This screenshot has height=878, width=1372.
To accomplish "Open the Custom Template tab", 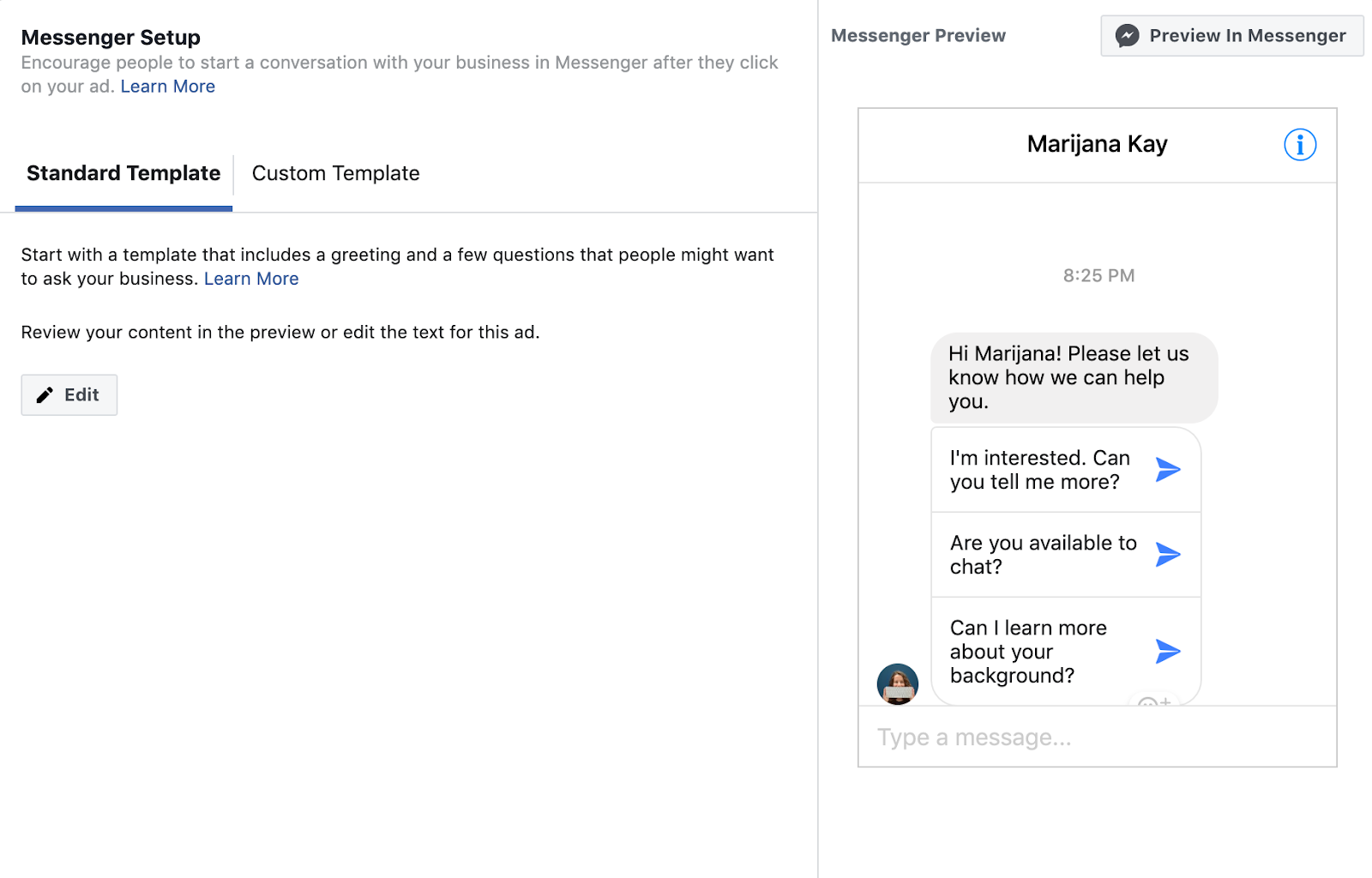I will (335, 174).
